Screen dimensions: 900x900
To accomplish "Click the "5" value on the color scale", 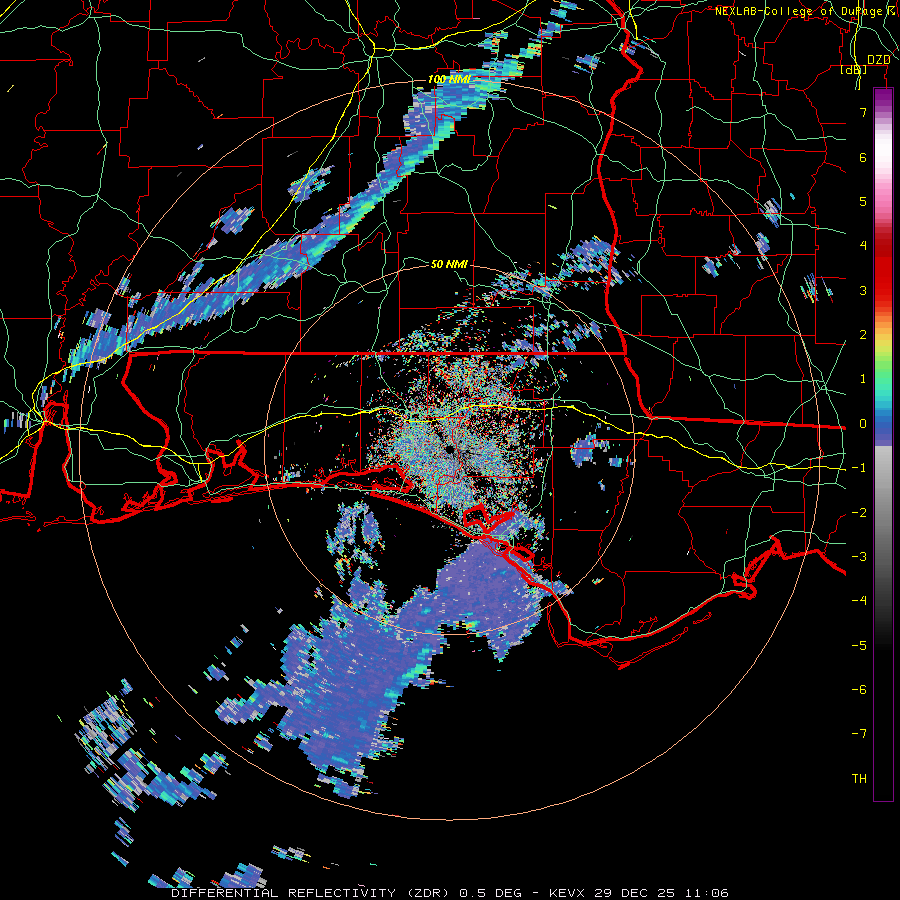I will pyautogui.click(x=863, y=201).
